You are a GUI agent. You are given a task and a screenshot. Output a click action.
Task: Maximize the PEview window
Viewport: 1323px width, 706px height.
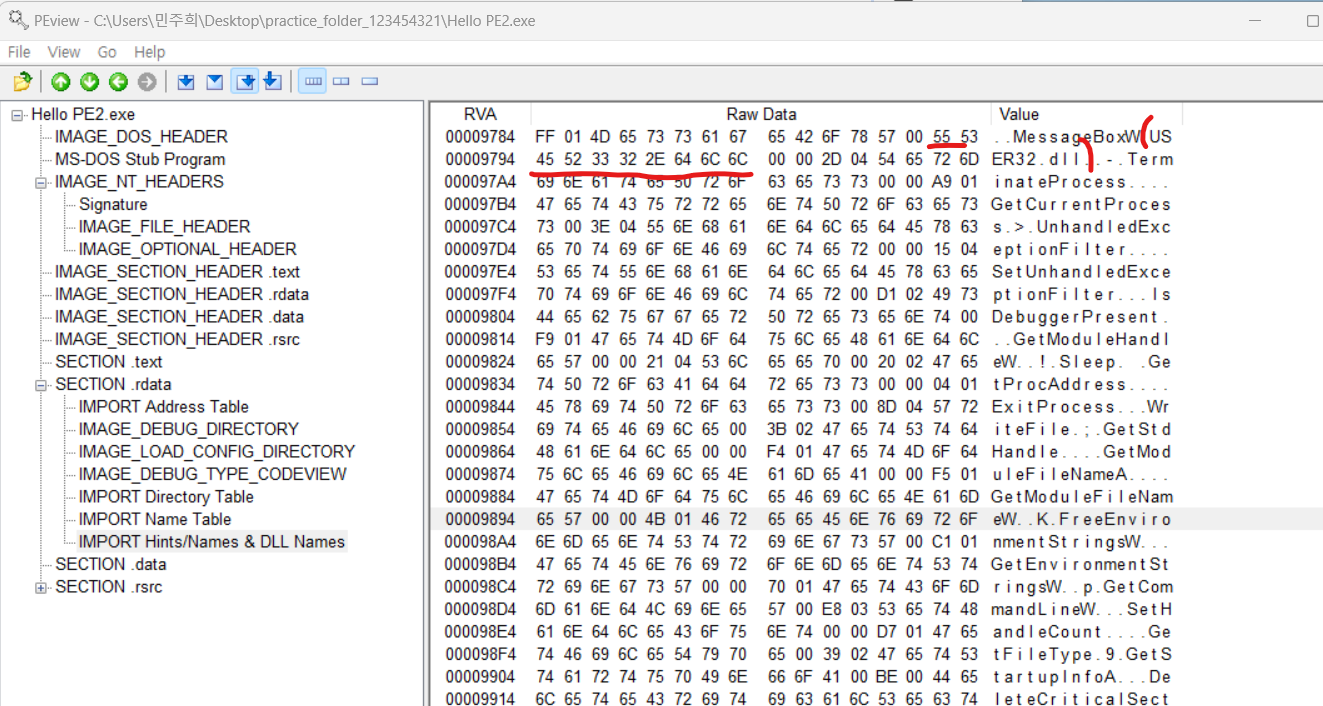tap(1313, 19)
